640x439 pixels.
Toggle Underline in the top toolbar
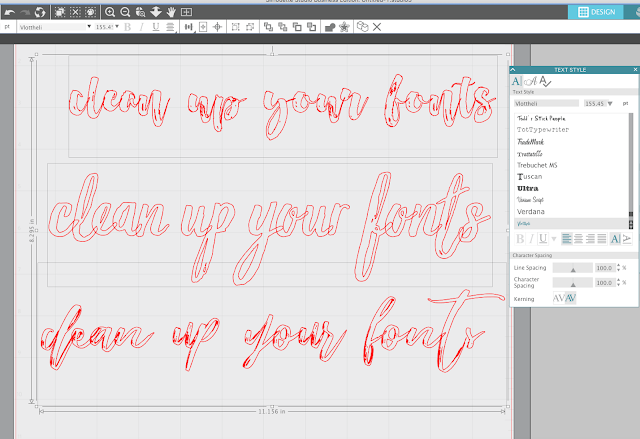(156, 27)
